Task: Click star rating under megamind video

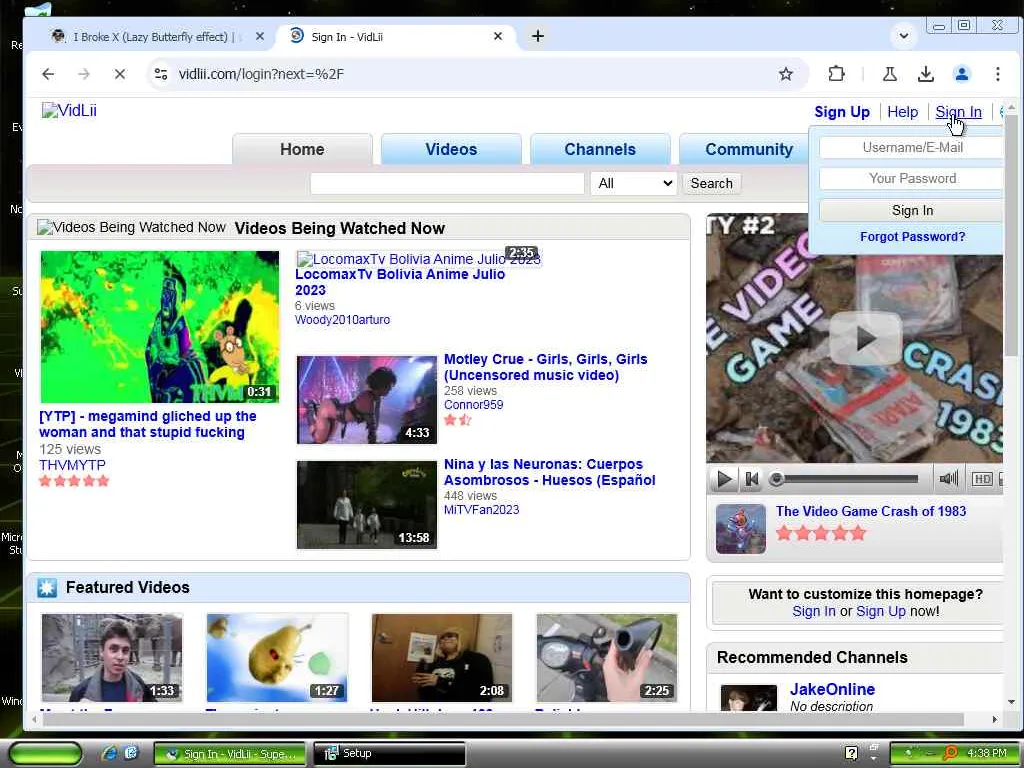Action: click(x=74, y=481)
